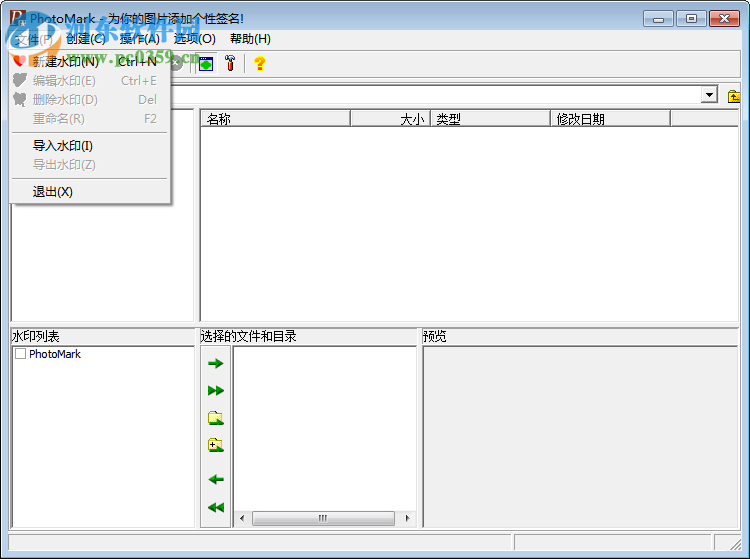
Task: Select the PhotoMark entry in watermark list
Action: point(55,354)
